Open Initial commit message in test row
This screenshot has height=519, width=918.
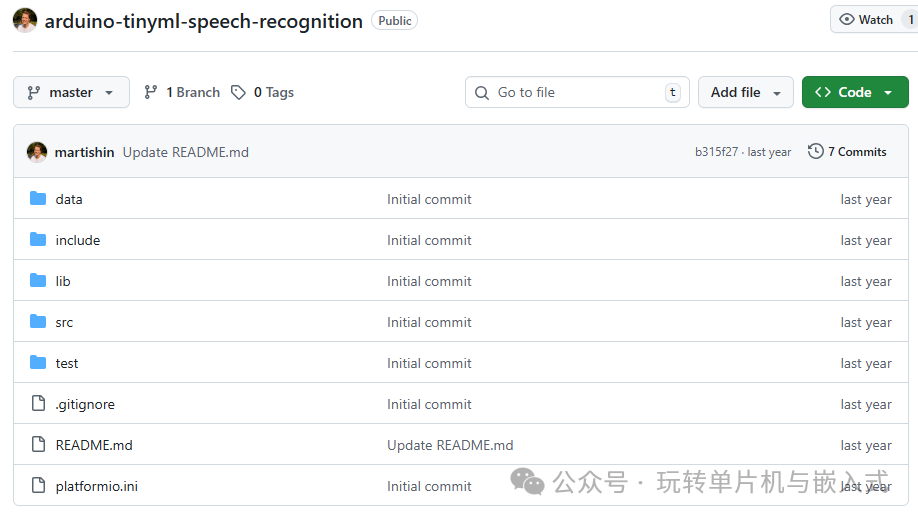(429, 363)
